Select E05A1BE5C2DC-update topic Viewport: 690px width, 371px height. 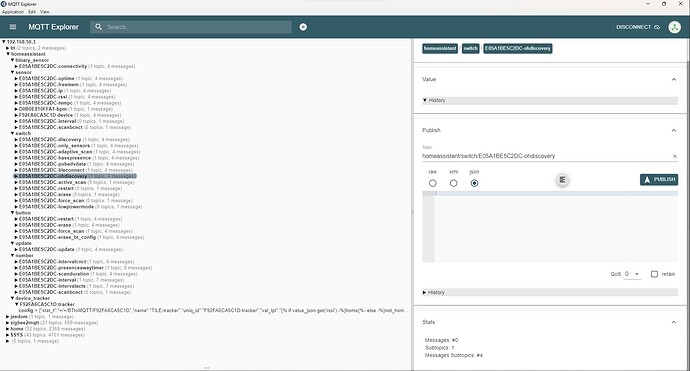46,250
